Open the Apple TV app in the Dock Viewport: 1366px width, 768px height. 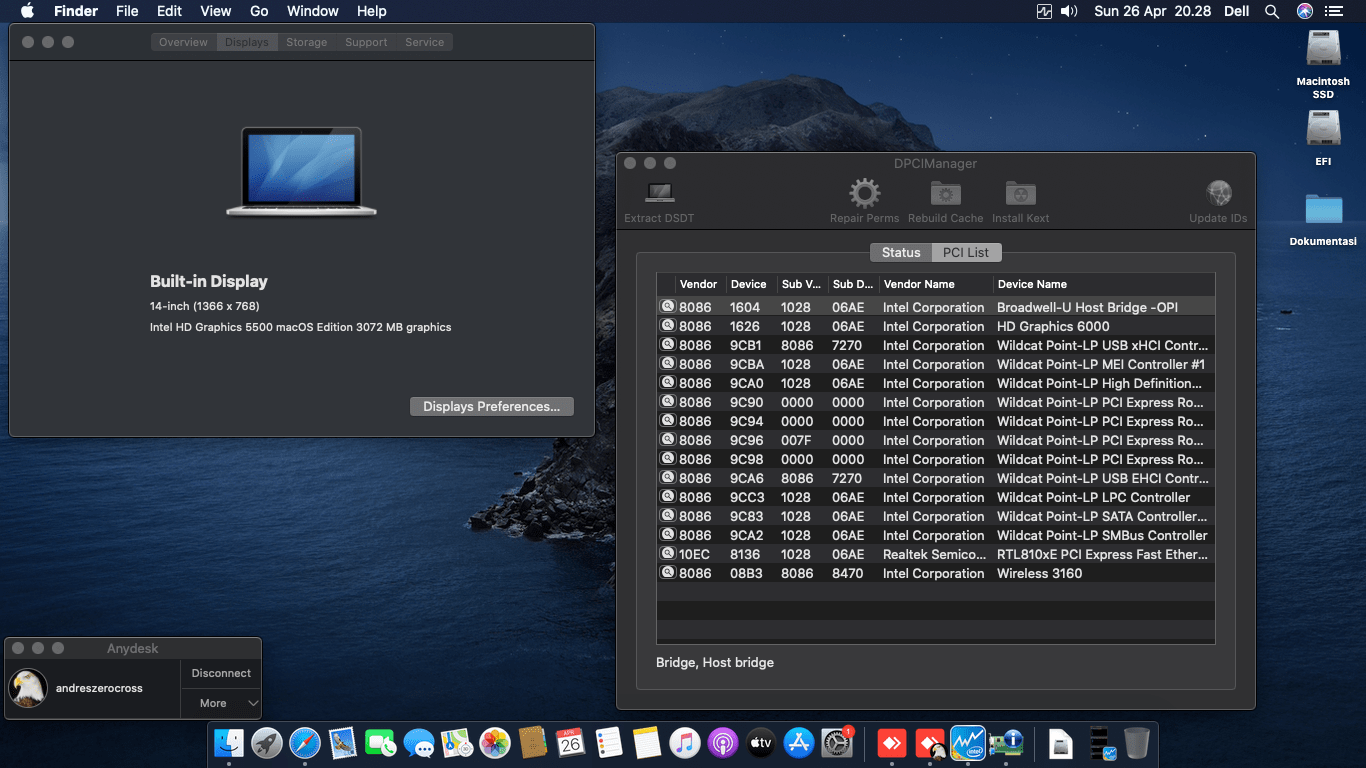coord(761,743)
